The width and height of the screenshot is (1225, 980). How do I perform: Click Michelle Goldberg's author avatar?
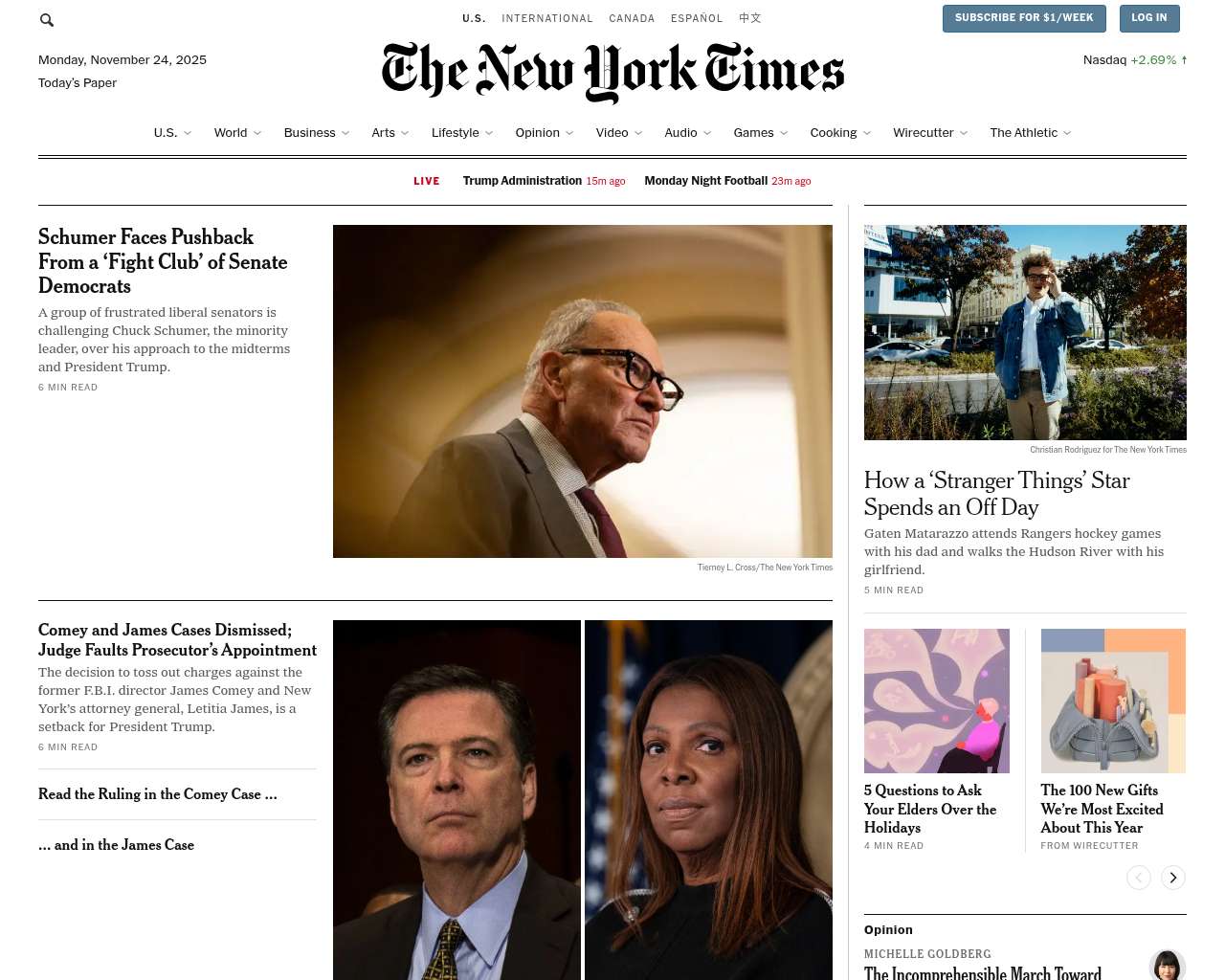pyautogui.click(x=1168, y=965)
